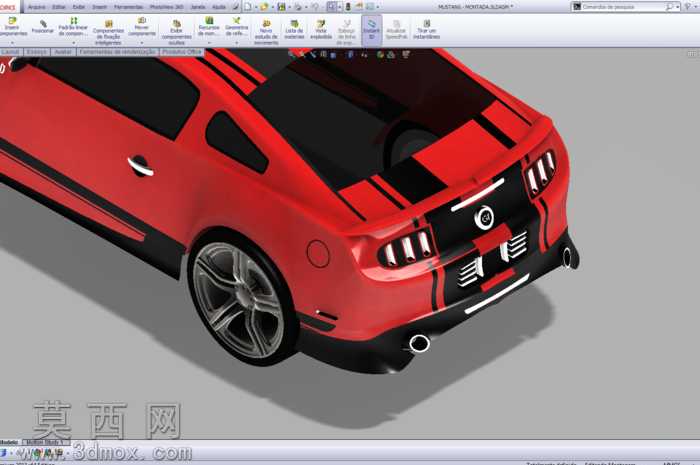Viewport: 700px width, 465px height.
Task: Click the Select cursor tool icon
Action: pyautogui.click(x=331, y=7)
